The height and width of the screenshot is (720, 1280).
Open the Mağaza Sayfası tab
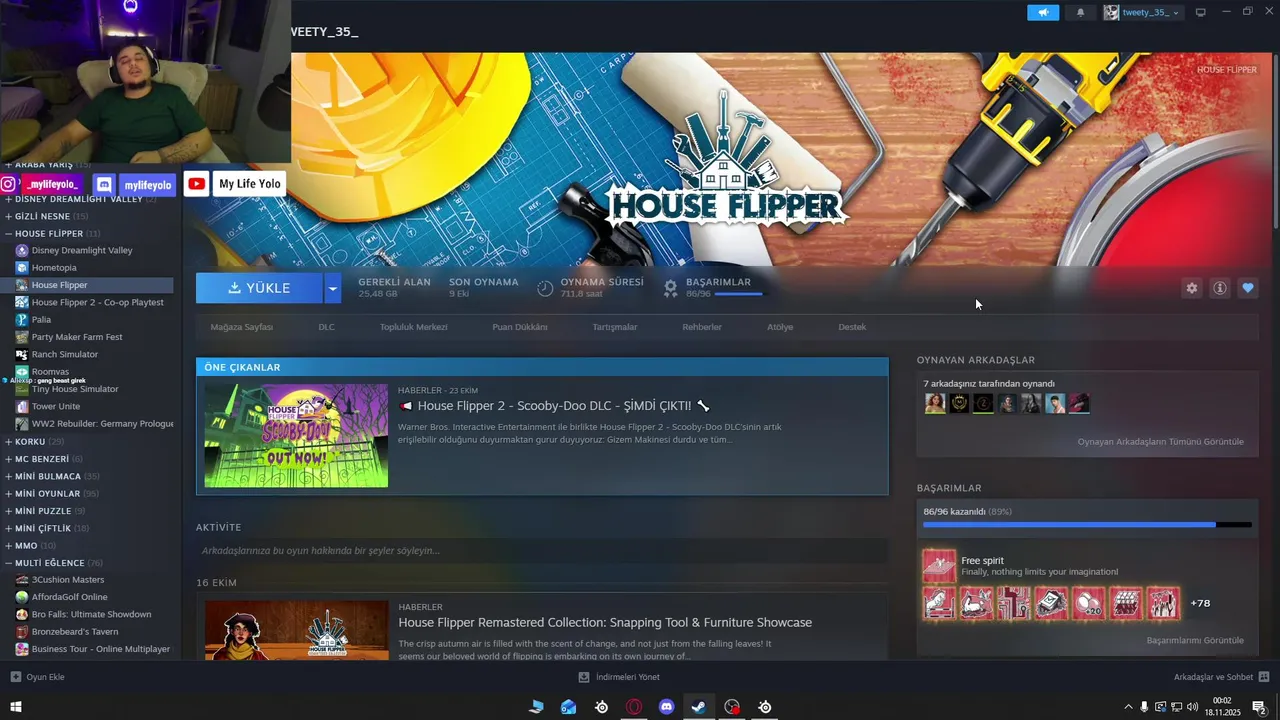pyautogui.click(x=241, y=327)
